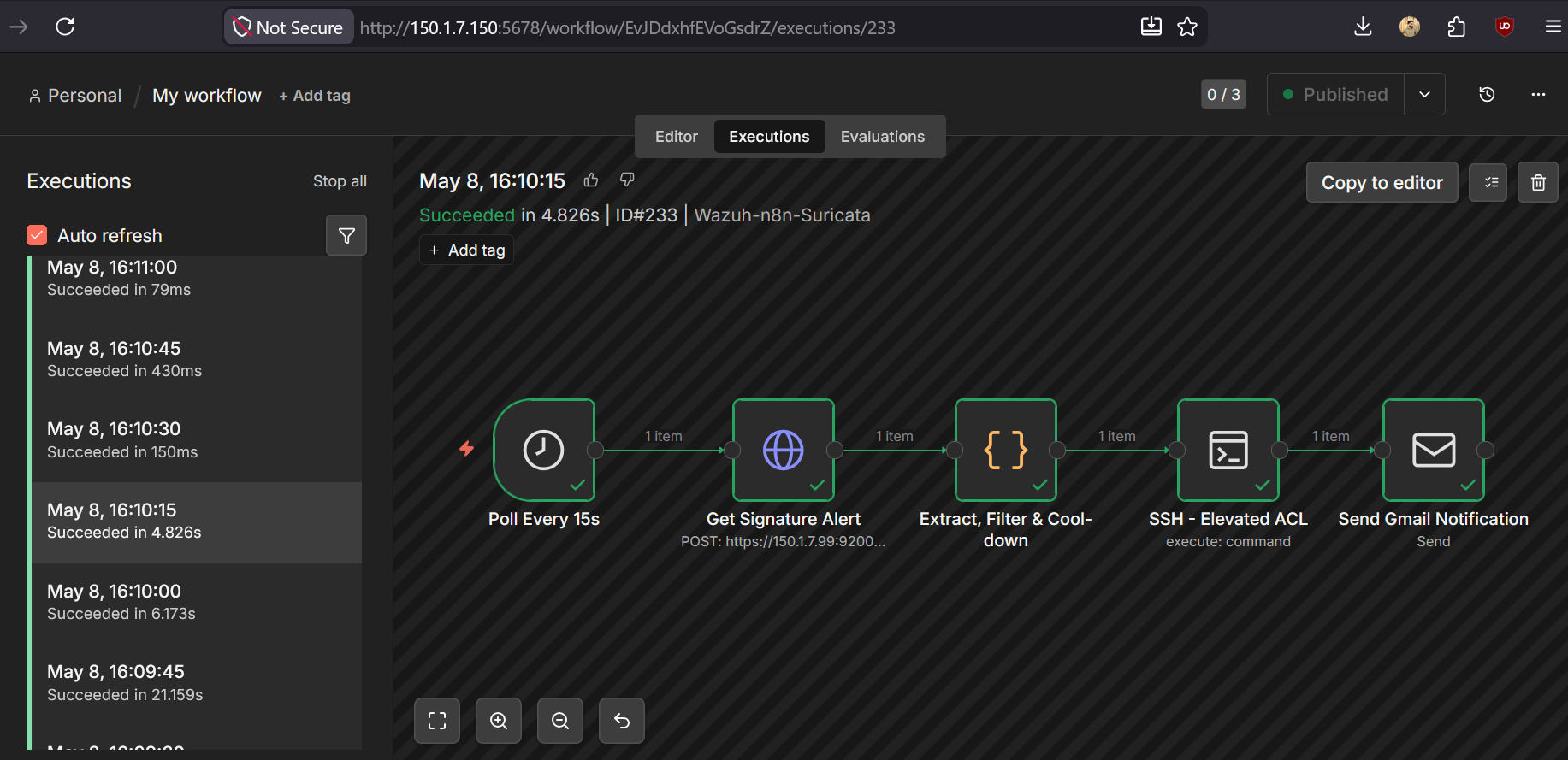Rate the execution with thumbs up
This screenshot has height=760, width=1568.
(591, 180)
